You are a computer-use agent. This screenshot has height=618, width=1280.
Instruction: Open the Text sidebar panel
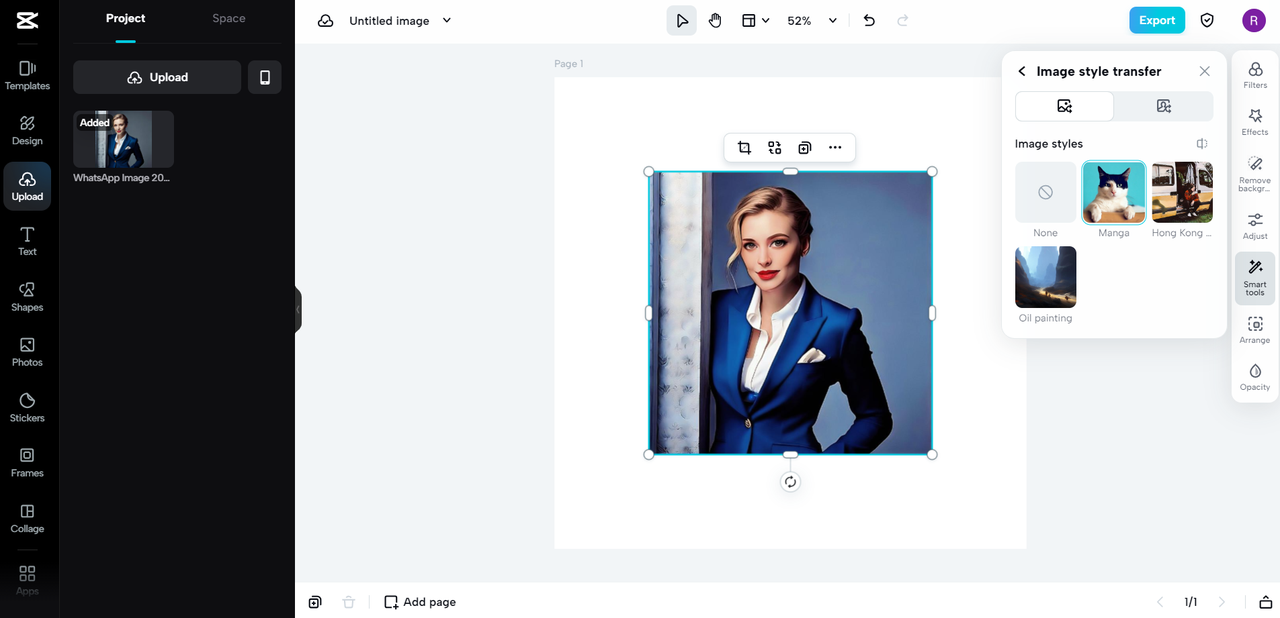click(x=27, y=241)
